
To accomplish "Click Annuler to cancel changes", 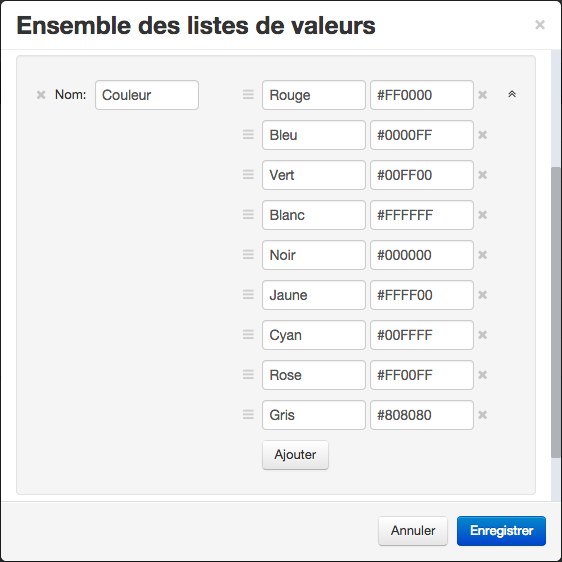I will pyautogui.click(x=413, y=531).
